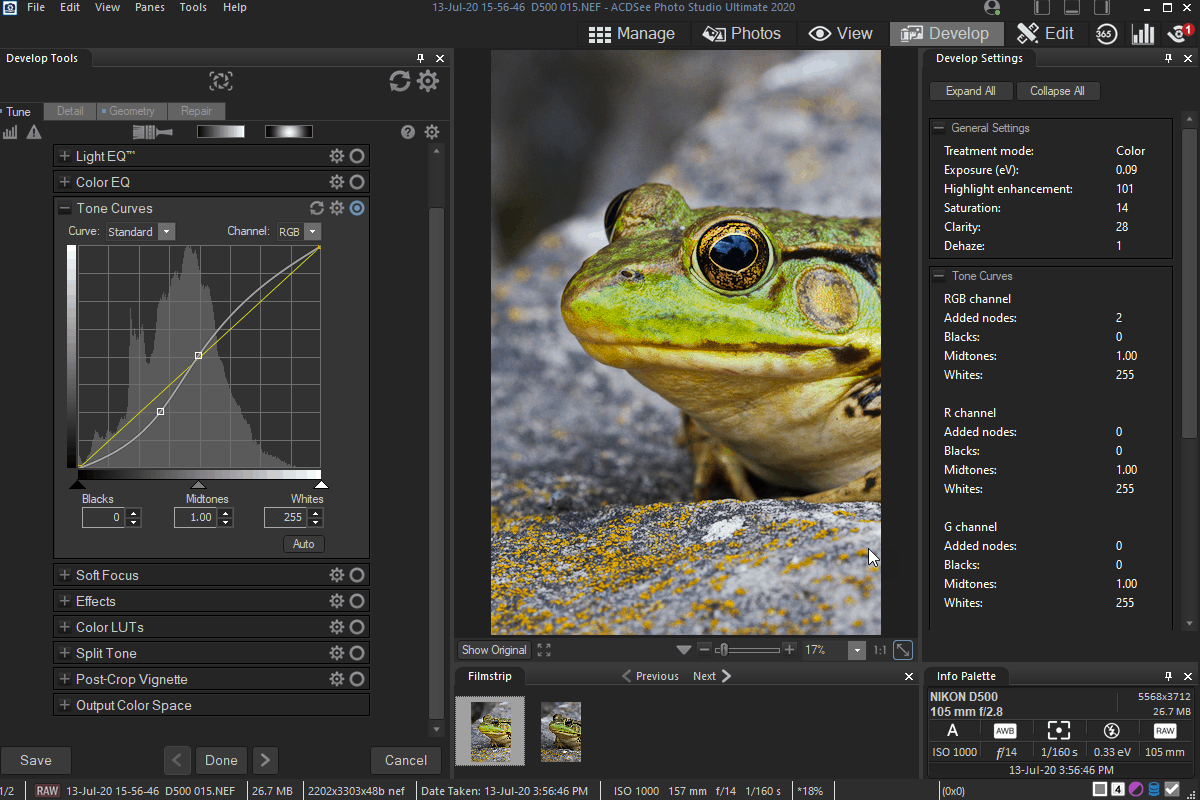Reset Tone Curves with the refresh icon
The height and width of the screenshot is (800, 1200).
(317, 208)
